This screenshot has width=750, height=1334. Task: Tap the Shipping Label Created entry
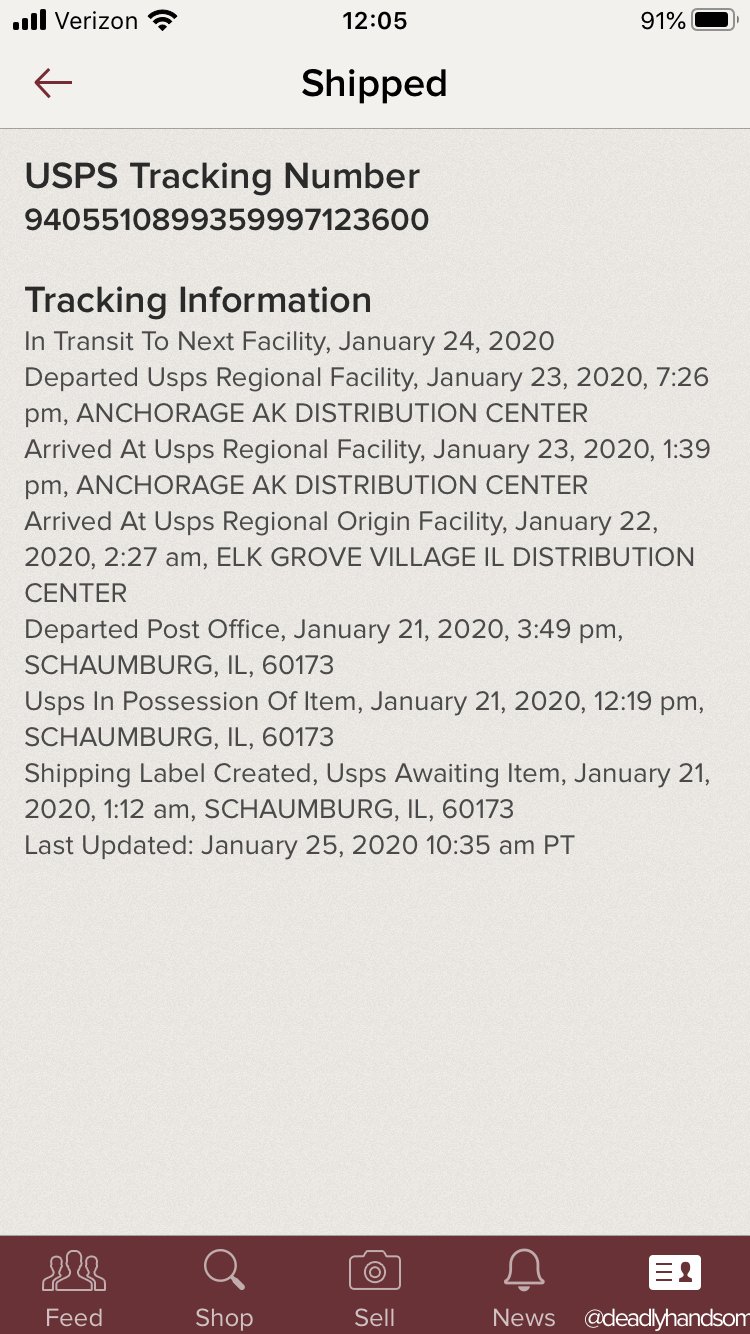coord(367,791)
